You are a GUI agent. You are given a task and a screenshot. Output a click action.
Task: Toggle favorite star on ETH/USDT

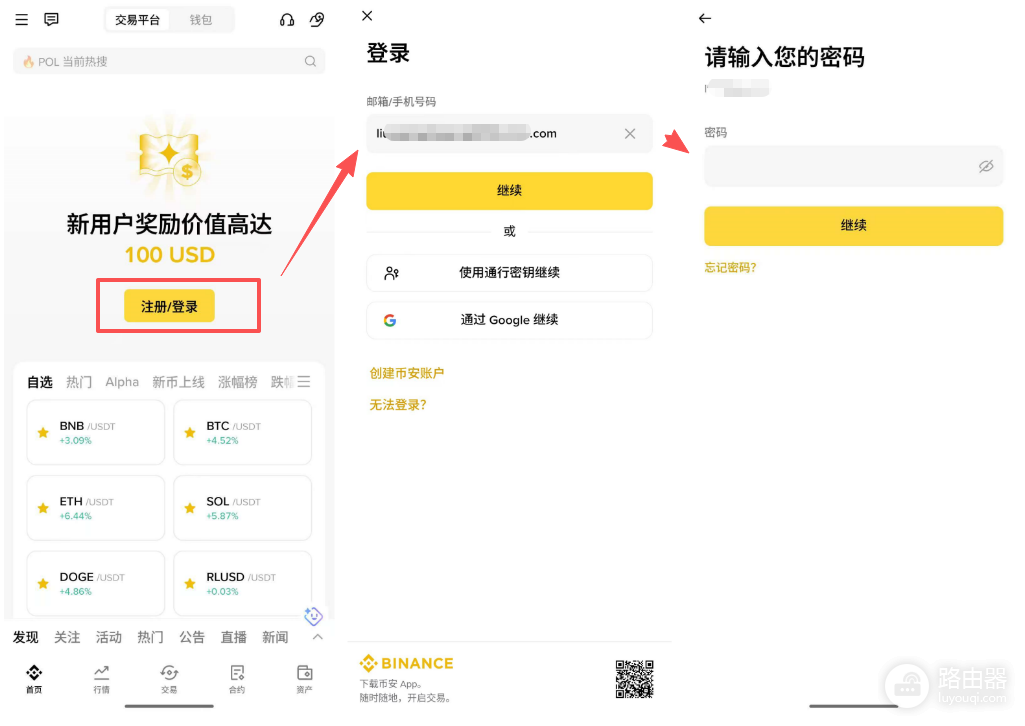pyautogui.click(x=43, y=508)
